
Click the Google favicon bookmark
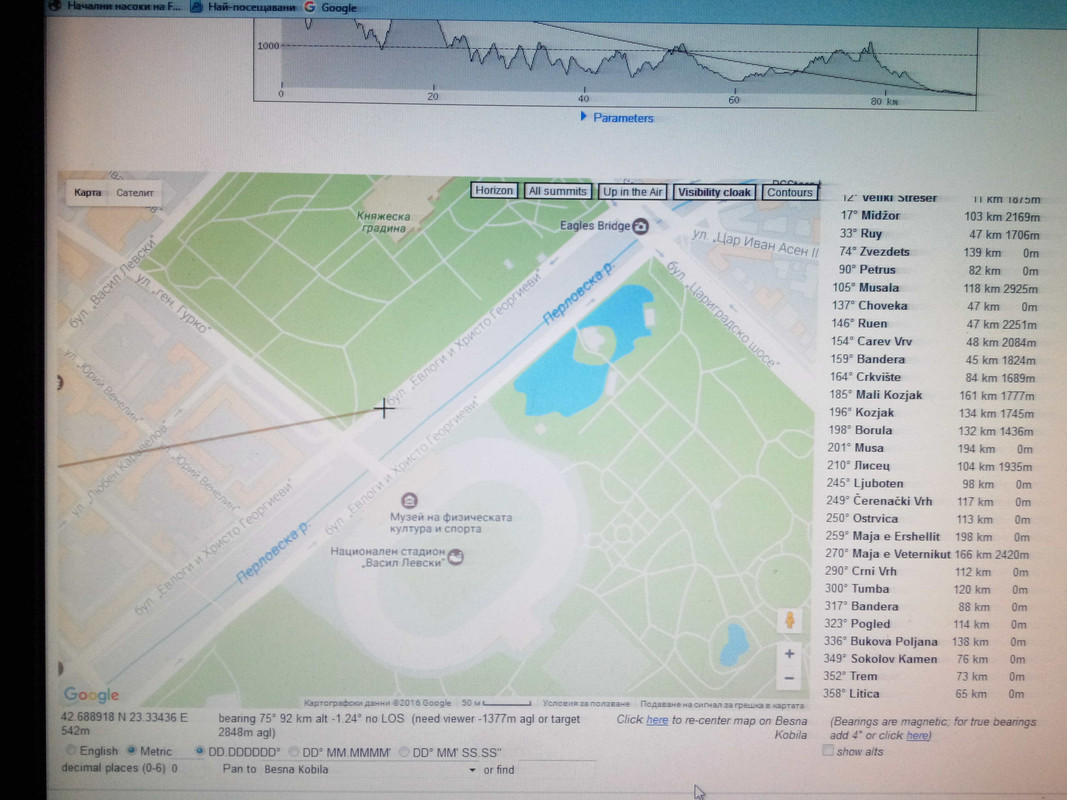[310, 7]
